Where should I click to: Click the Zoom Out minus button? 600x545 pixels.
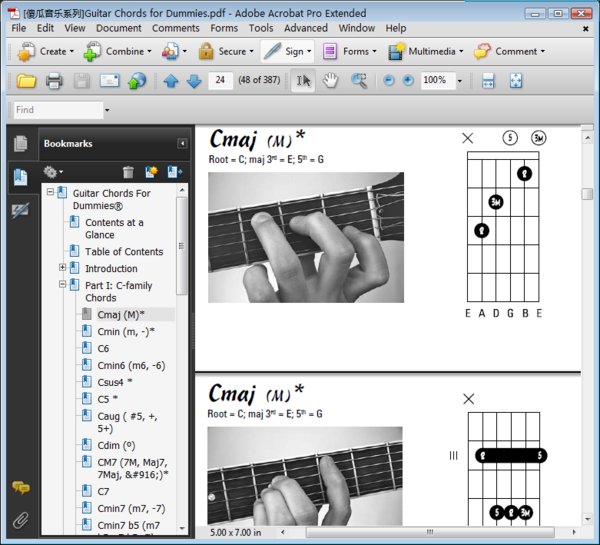[389, 80]
